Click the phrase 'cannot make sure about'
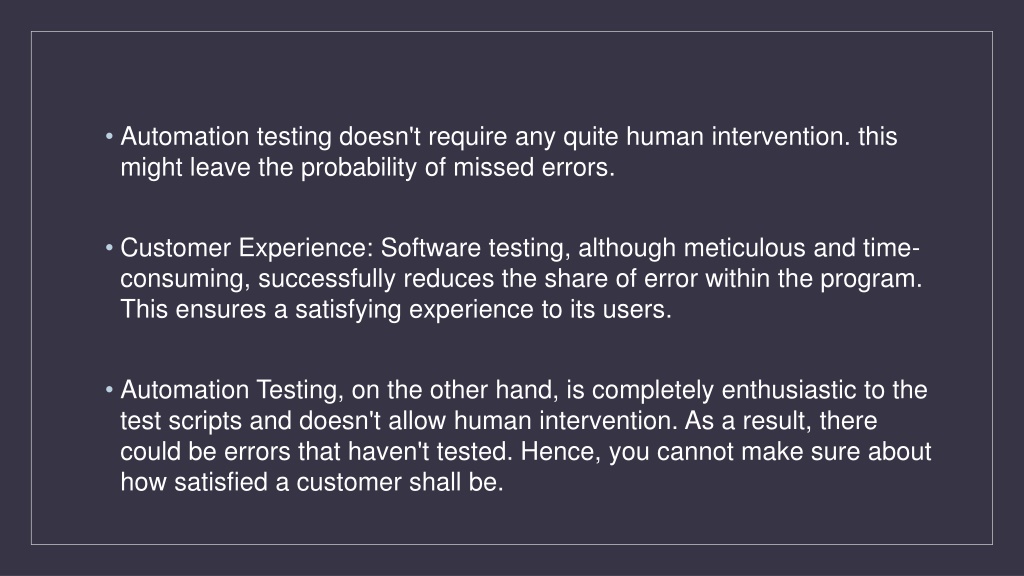The image size is (1024, 576). tap(793, 452)
